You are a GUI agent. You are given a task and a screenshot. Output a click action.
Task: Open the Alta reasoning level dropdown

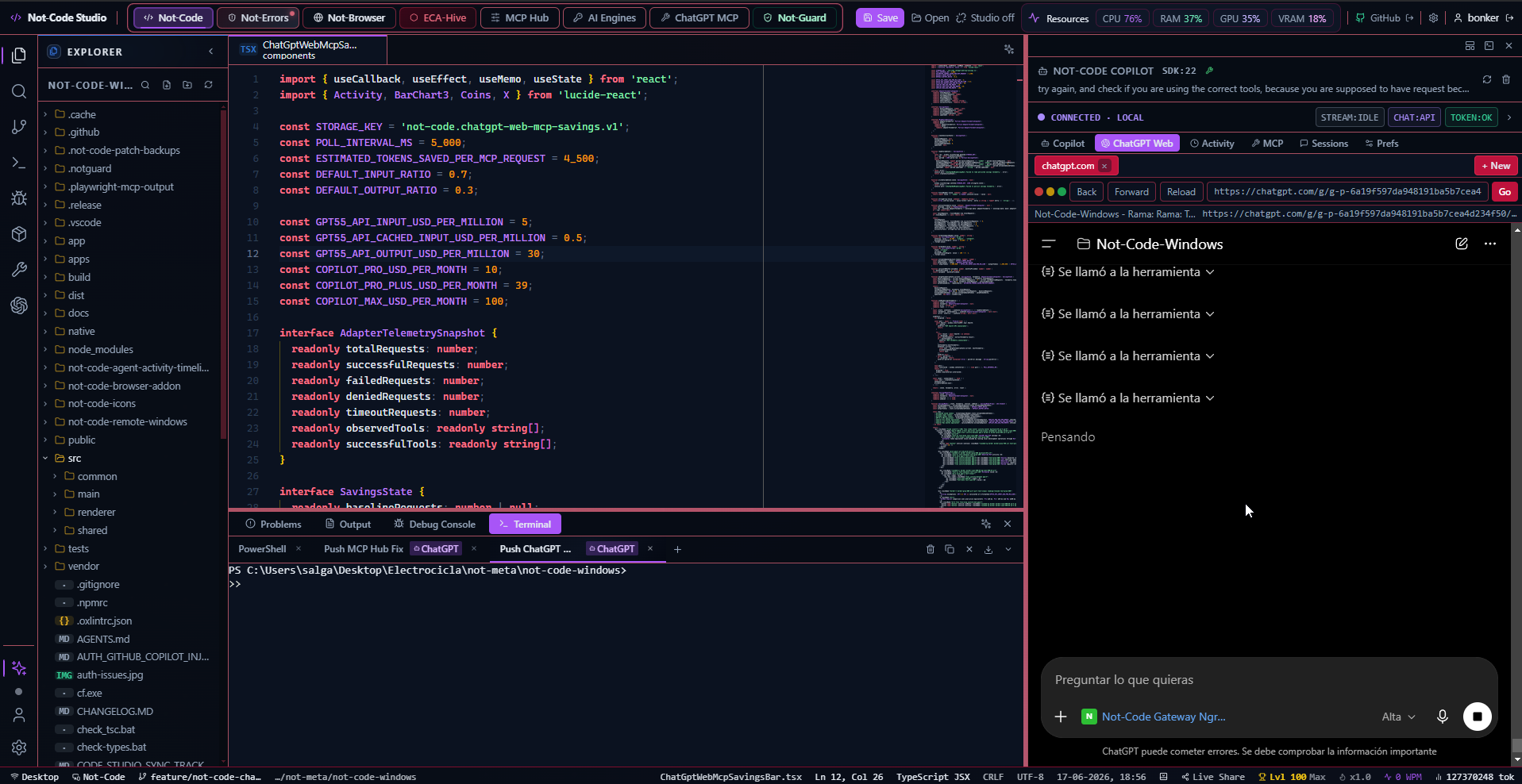tap(1398, 717)
